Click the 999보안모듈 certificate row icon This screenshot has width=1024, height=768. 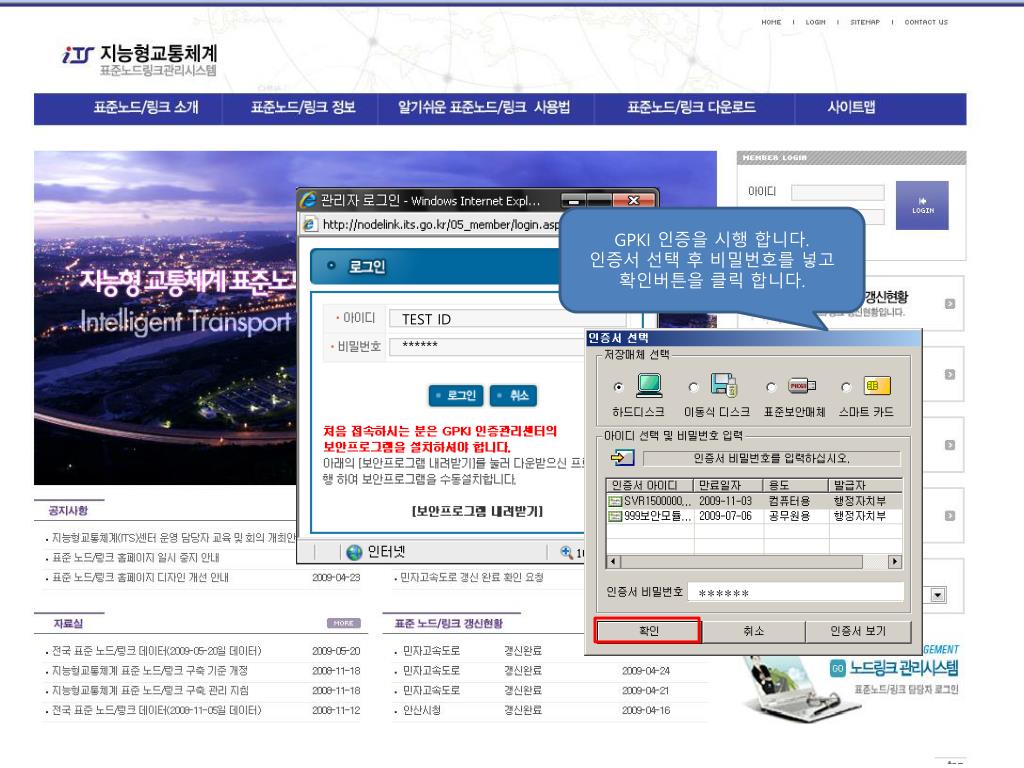click(615, 515)
